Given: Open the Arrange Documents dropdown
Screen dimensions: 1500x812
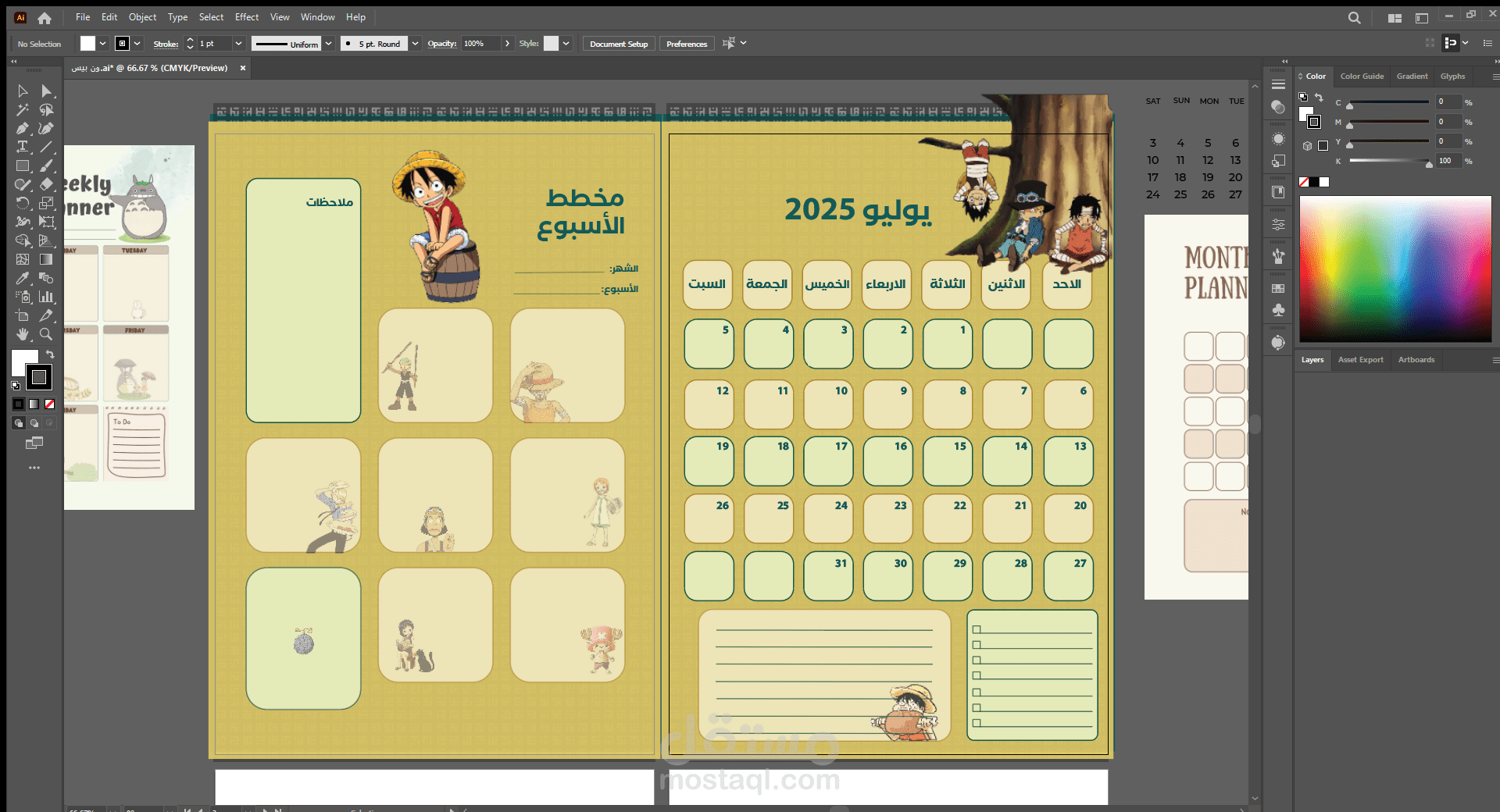Looking at the screenshot, I should click(1395, 17).
